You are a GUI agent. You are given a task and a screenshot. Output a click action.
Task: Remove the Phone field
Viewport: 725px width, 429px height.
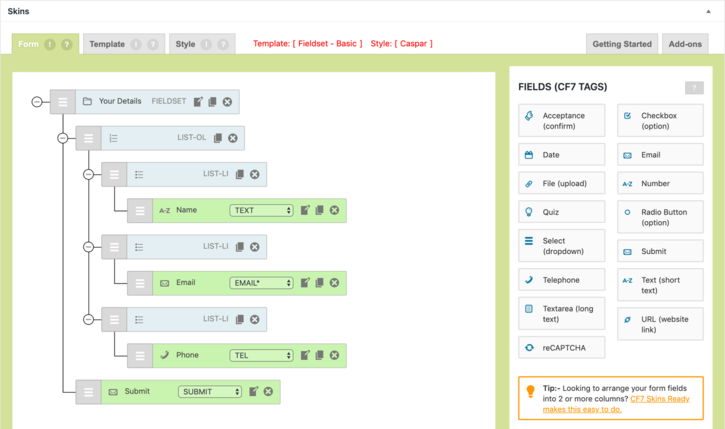(x=335, y=355)
